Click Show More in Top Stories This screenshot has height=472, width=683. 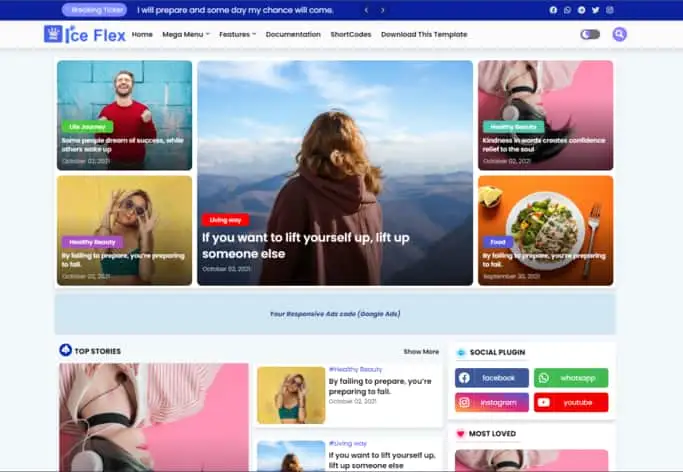point(421,351)
